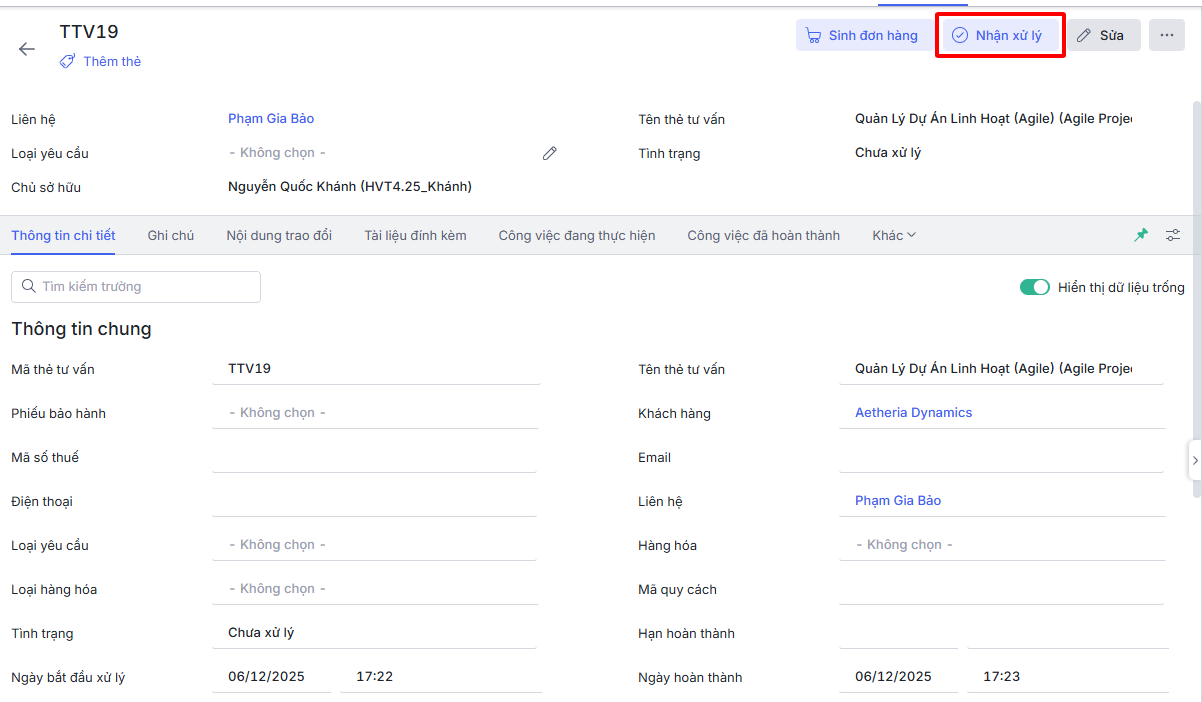Click the Nhận xử lý button
Screen dimensions: 1202x702
[999, 35]
